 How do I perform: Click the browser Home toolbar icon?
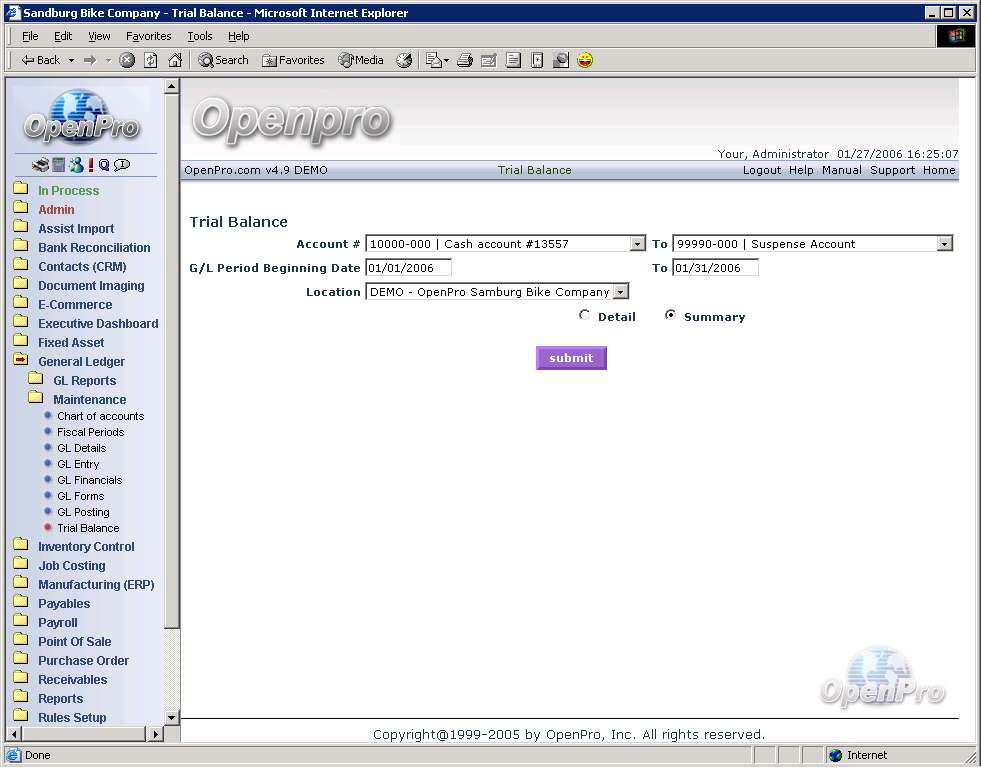[x=175, y=60]
